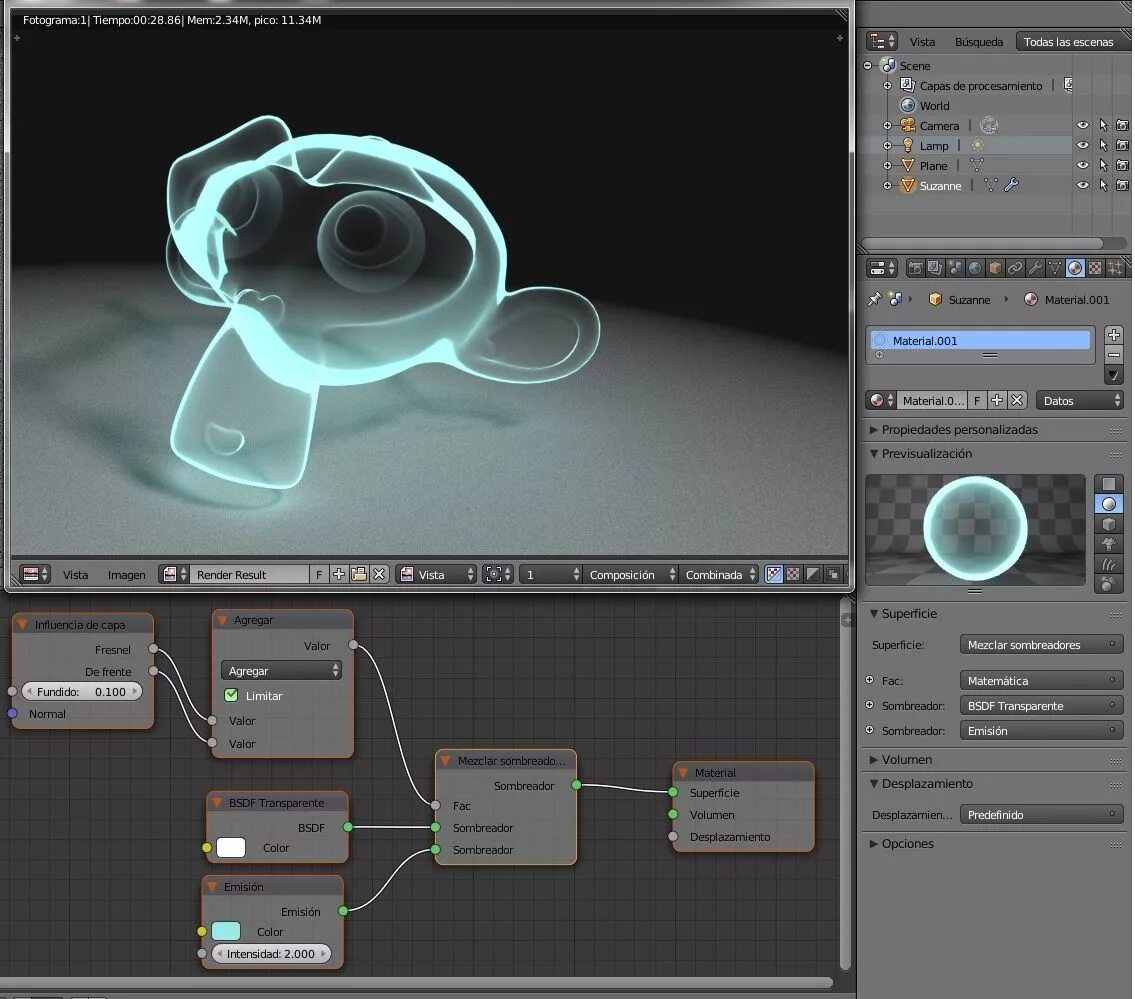Collapse Scene in outliner tree
The image size is (1135, 999).
[x=868, y=65]
